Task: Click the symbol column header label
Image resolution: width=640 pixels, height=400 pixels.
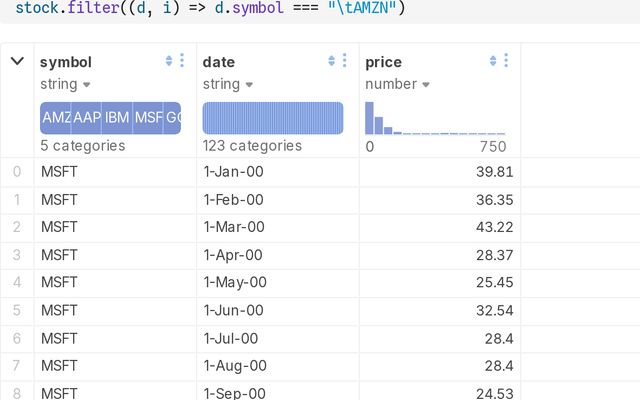Action: (x=65, y=62)
